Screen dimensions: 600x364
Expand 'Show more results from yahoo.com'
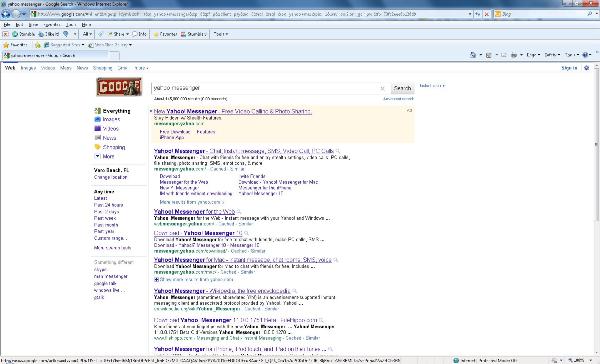pos(194,279)
